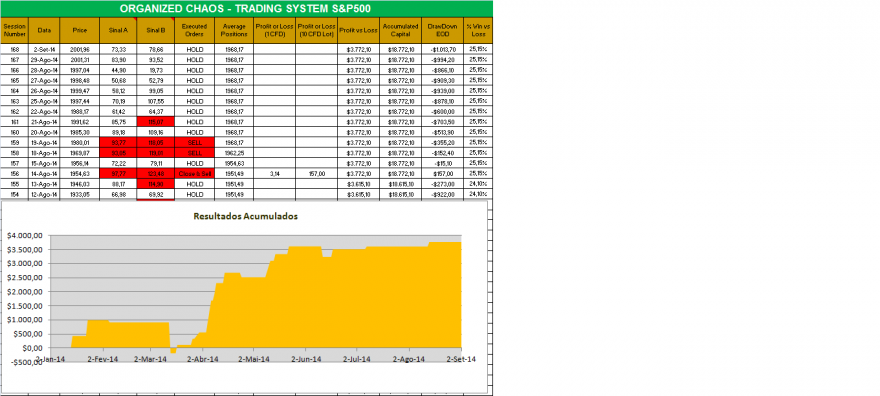The width and height of the screenshot is (880, 396).
Task: Select the average position cell '1954,63' in the 15-Ago-14 row
Action: 234,163
